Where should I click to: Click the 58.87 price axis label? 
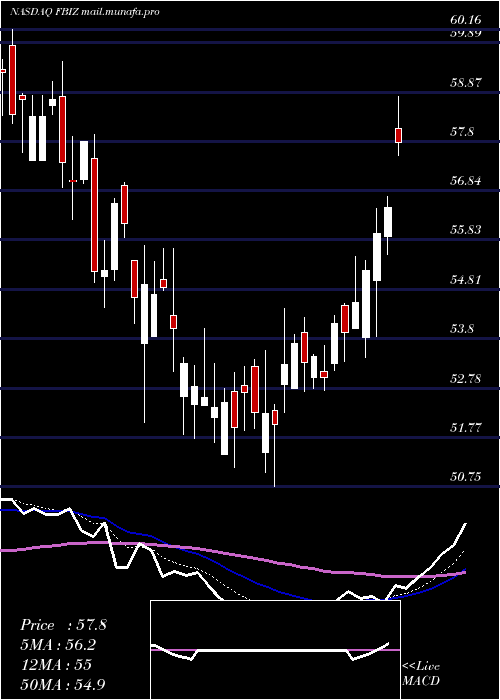click(466, 83)
